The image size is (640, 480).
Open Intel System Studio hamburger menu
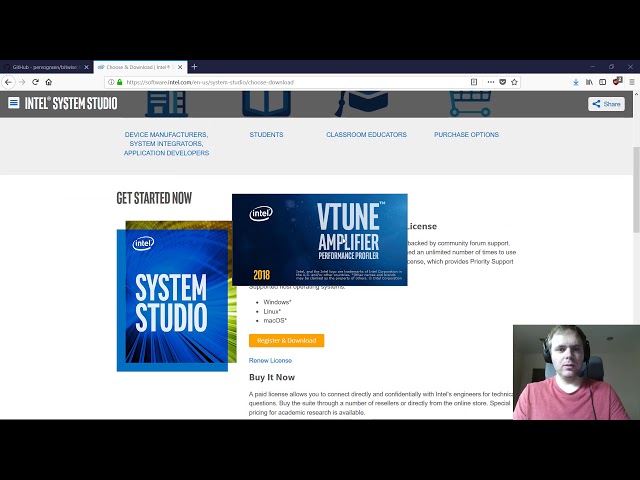13,102
